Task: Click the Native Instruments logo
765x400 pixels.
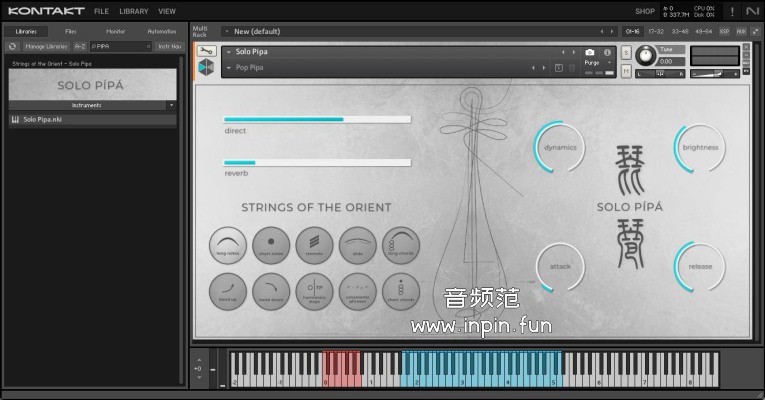Action: click(x=752, y=11)
